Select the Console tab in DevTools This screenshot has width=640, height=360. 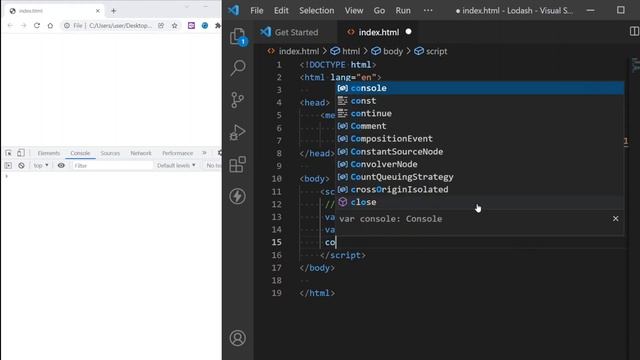click(x=80, y=153)
